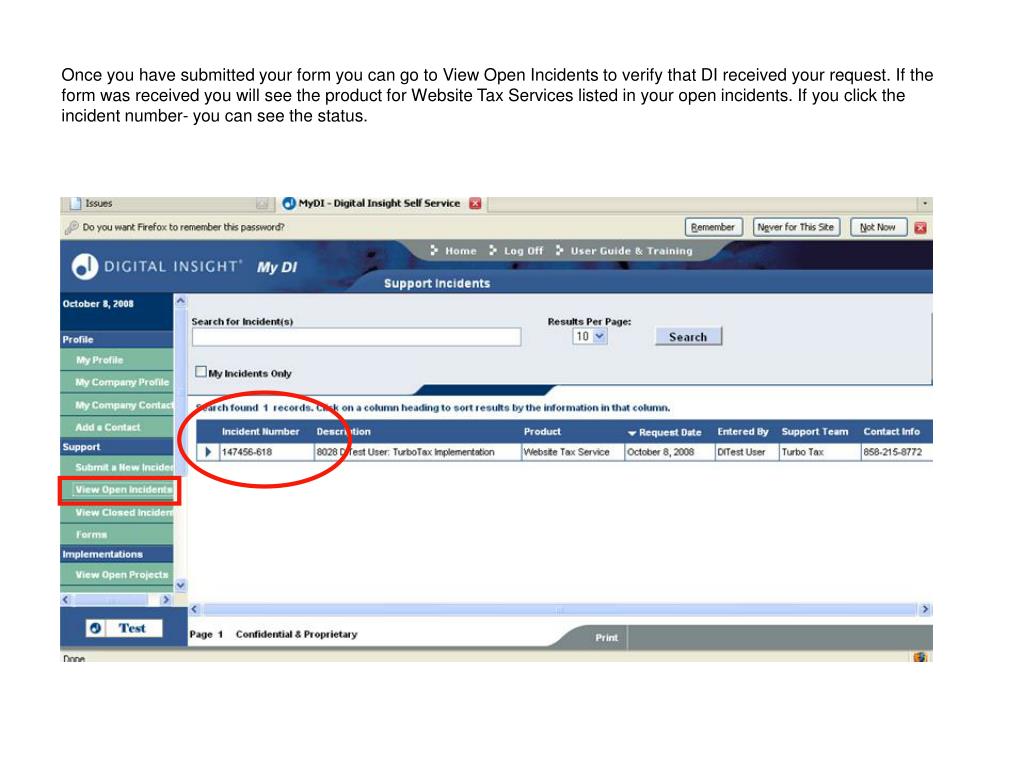1024x768 pixels.
Task: Click the key icon in password bar
Action: (71, 227)
